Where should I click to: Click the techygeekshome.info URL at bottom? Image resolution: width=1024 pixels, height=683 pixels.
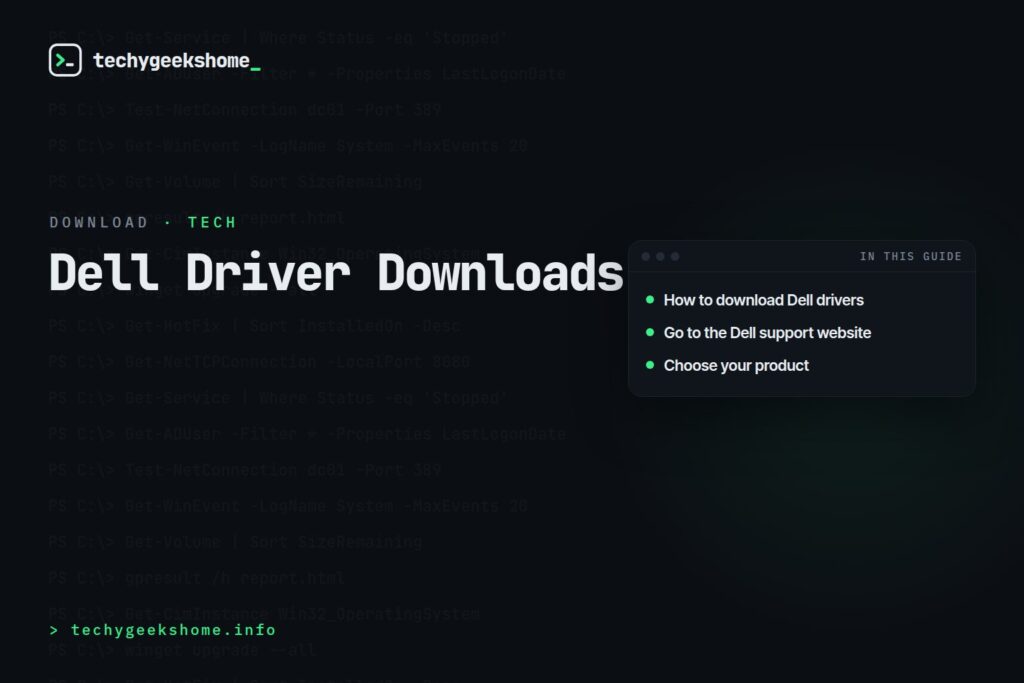pos(163,630)
